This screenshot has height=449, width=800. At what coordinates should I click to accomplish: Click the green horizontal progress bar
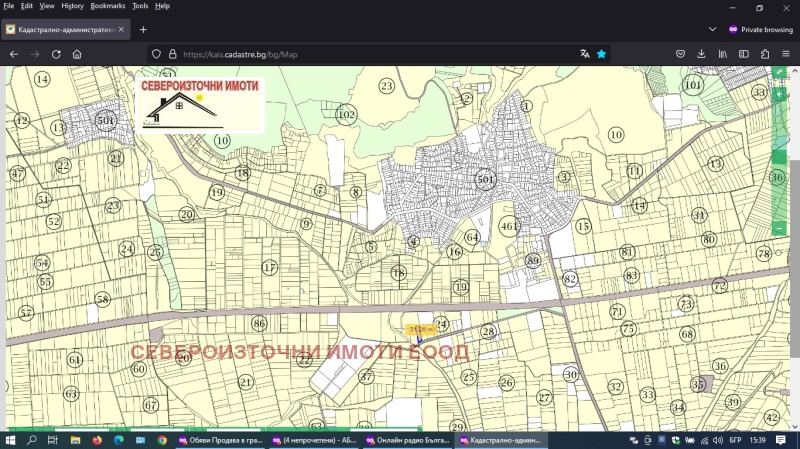click(214, 429)
